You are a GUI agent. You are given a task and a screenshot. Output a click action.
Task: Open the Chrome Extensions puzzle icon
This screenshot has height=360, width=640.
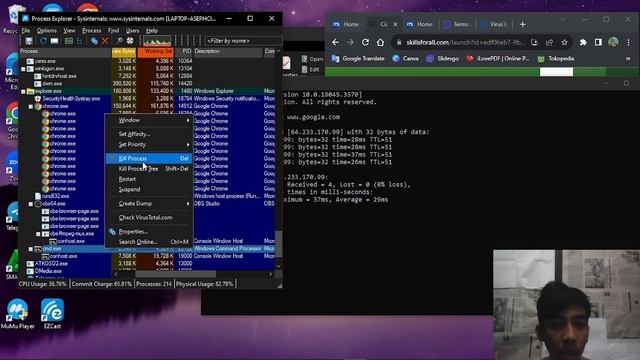pyautogui.click(x=583, y=42)
